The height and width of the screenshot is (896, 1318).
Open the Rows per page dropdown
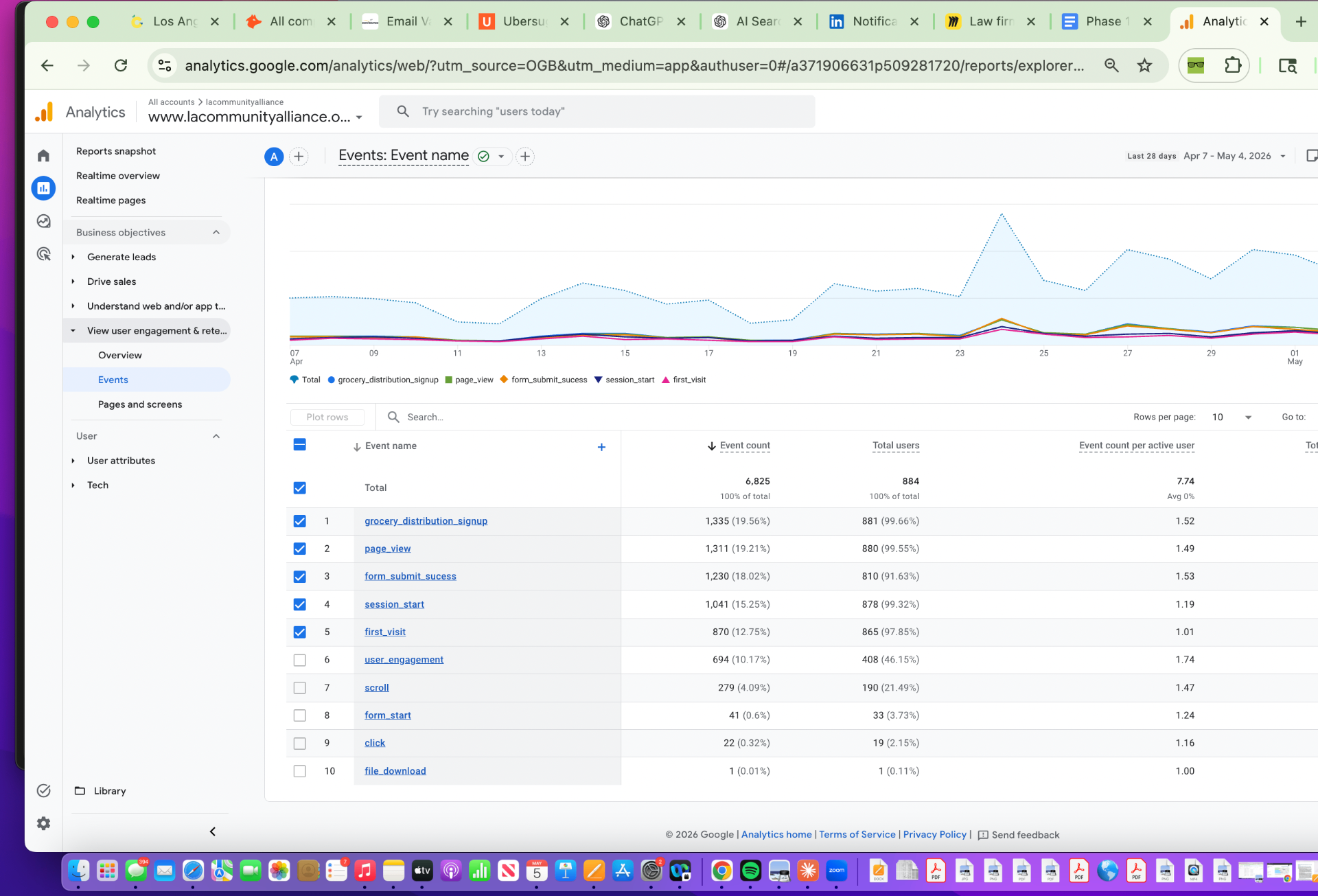click(x=1232, y=417)
